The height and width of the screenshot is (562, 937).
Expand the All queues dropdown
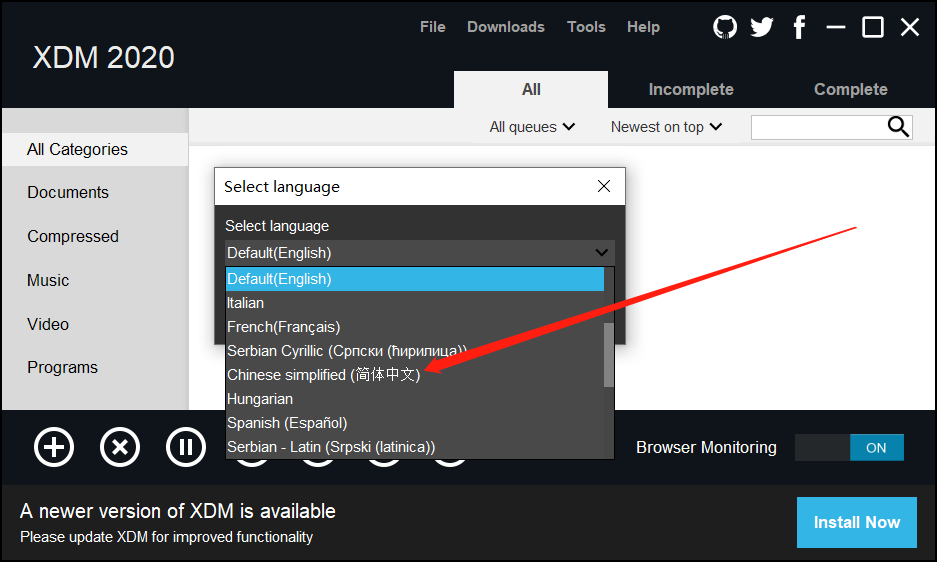pos(532,127)
